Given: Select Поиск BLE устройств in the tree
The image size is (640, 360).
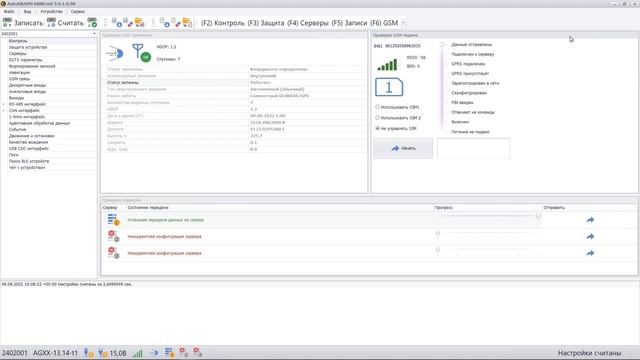Looking at the screenshot, I should point(29,161).
